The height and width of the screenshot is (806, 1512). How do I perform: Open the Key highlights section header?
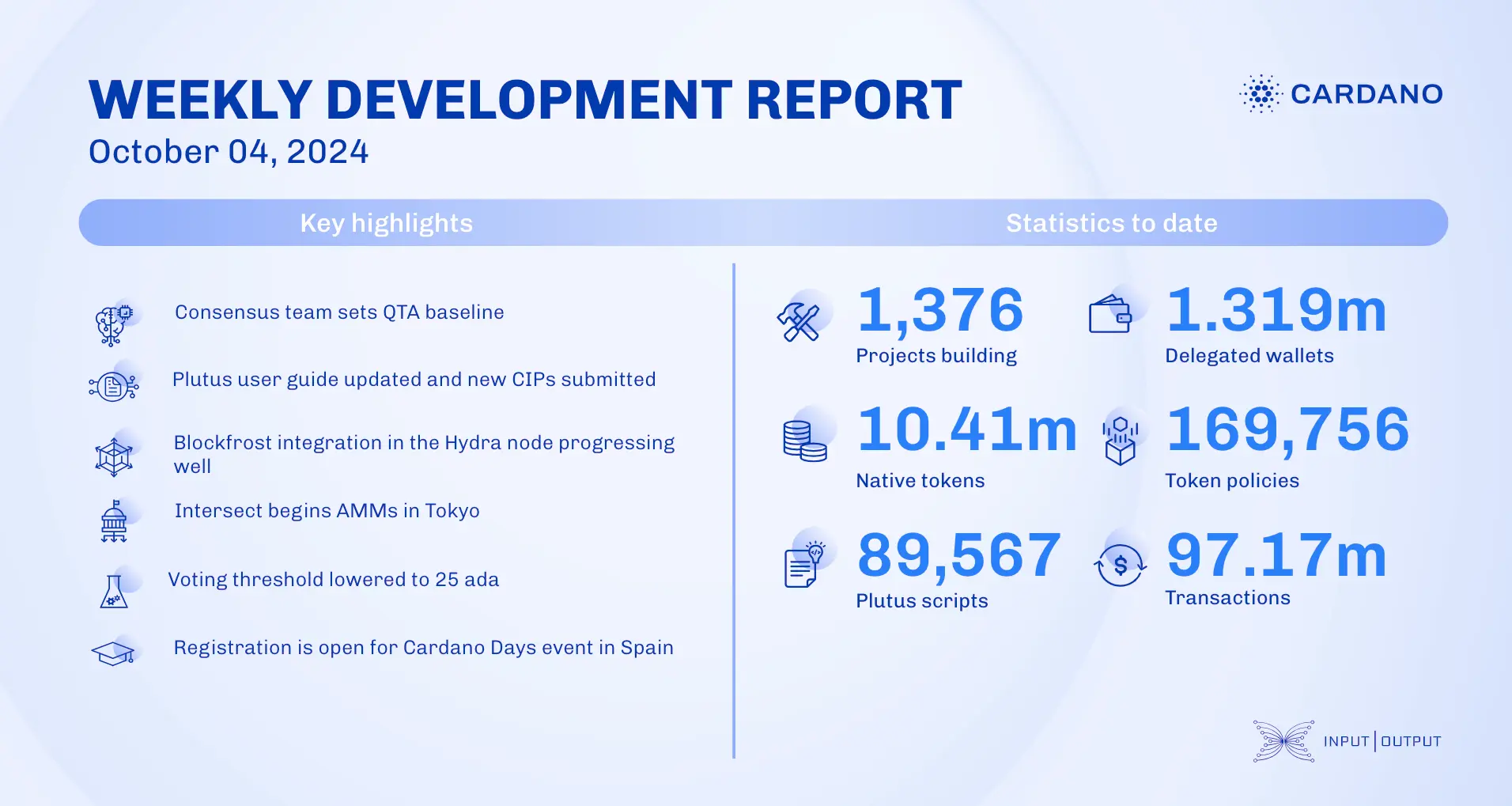[x=385, y=222]
